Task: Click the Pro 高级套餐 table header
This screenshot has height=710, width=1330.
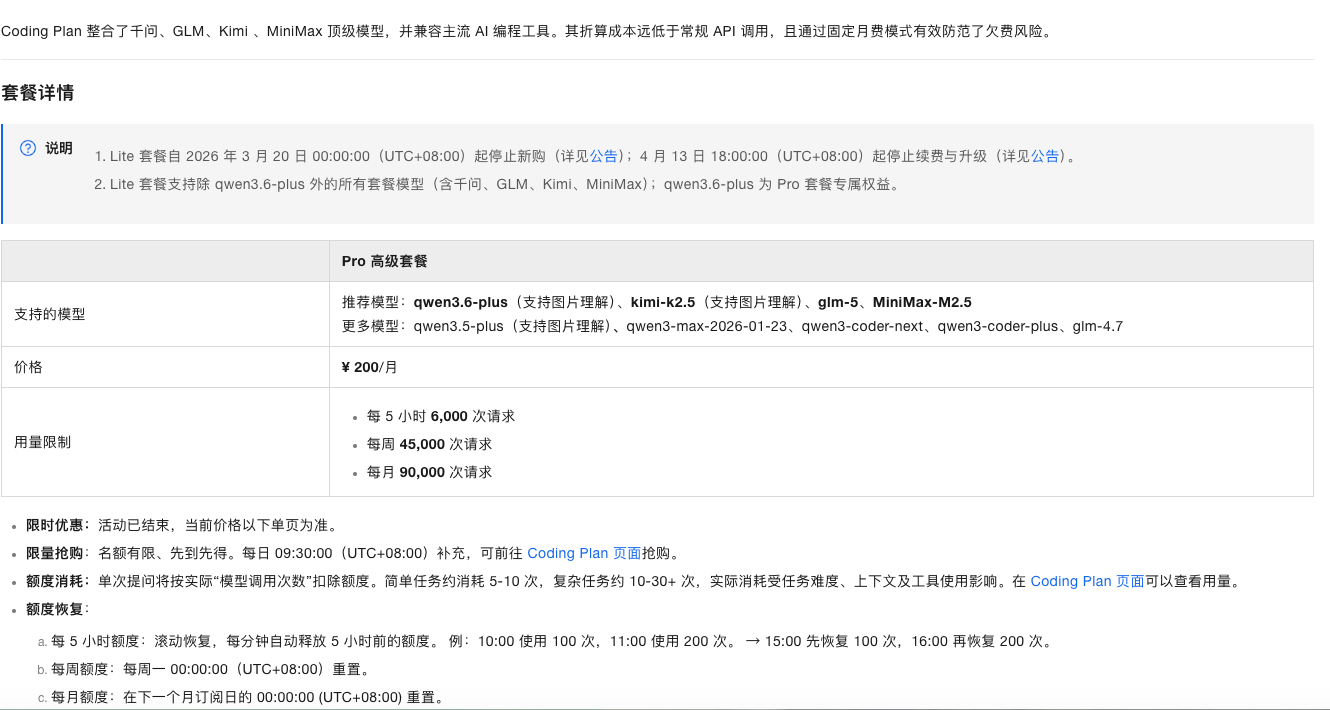Action: point(384,261)
